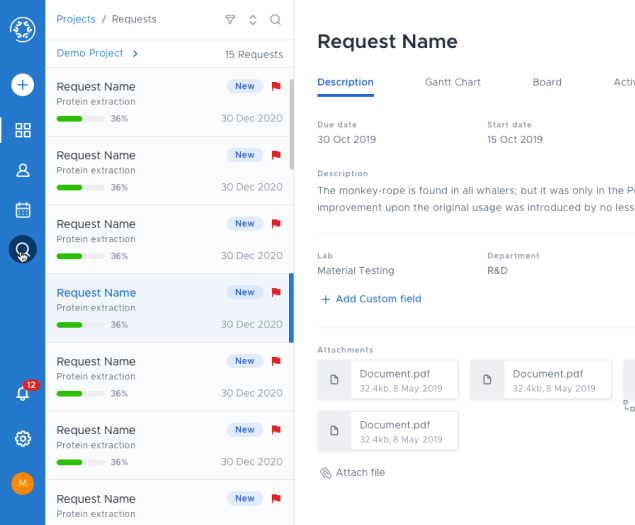Viewport: 635px width, 525px height.
Task: Toggle the red flag on the highlighted request
Action: 276,293
